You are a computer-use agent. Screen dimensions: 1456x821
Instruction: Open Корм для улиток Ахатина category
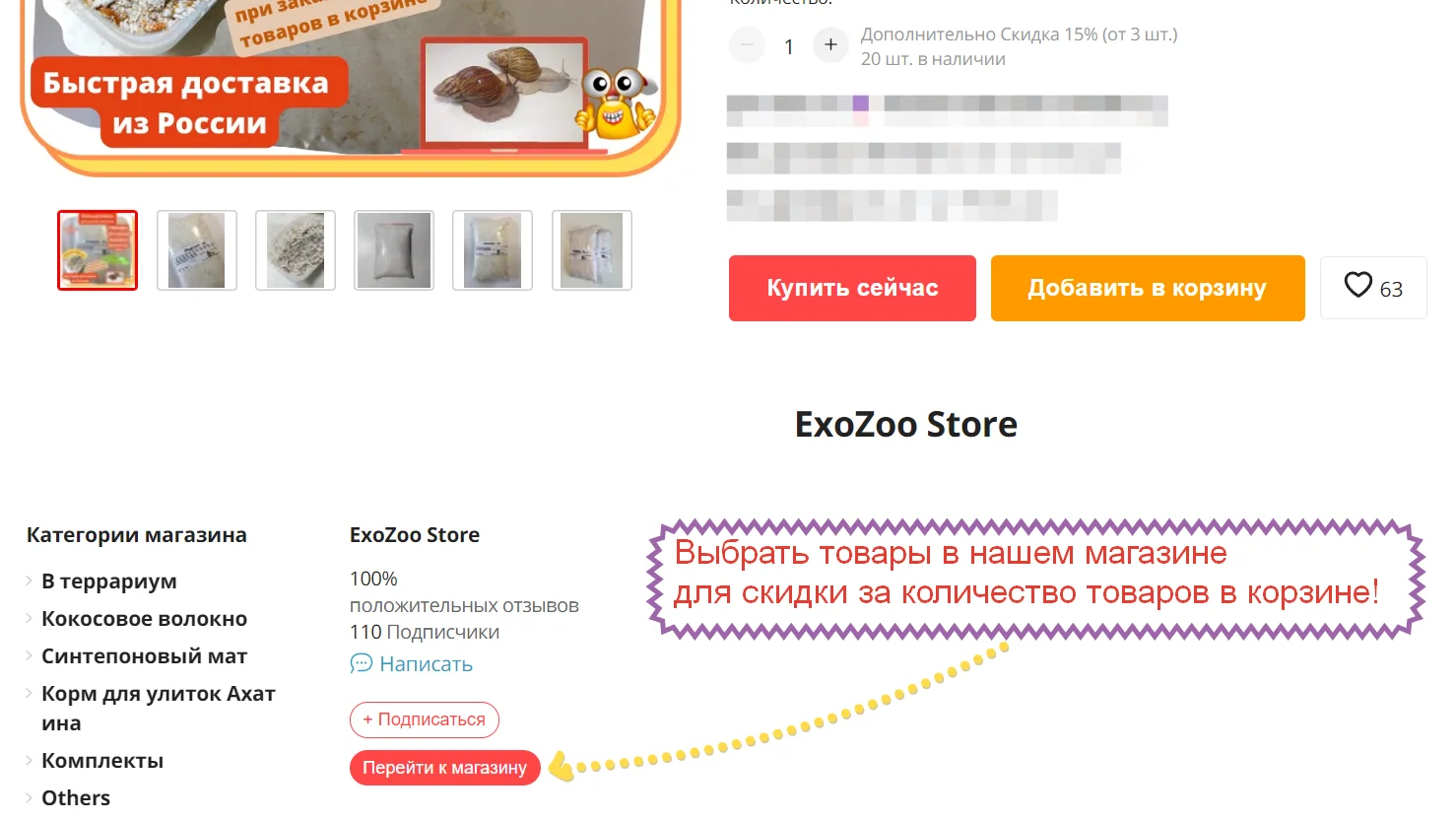pos(158,708)
